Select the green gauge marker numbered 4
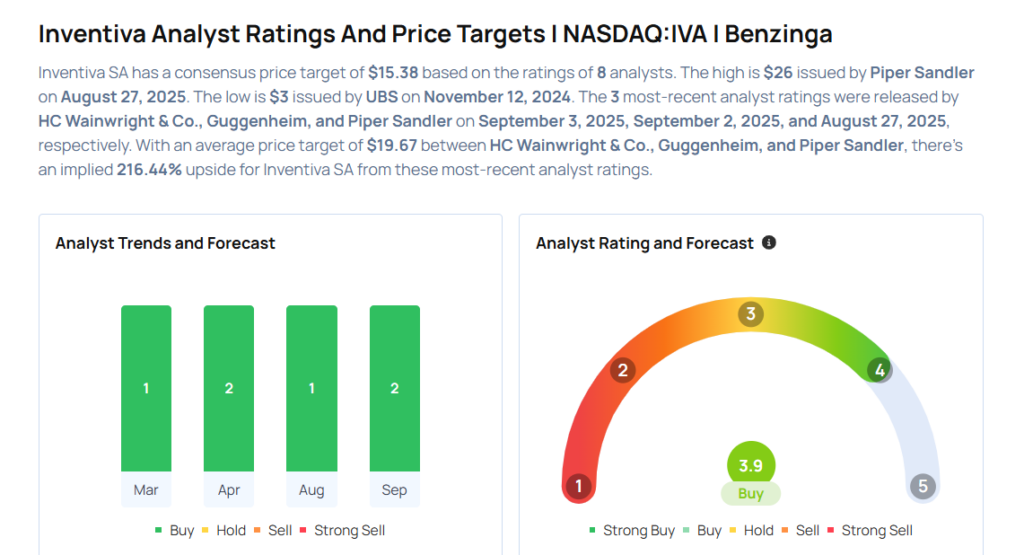Screen dimensions: 1024x555 click(878, 371)
